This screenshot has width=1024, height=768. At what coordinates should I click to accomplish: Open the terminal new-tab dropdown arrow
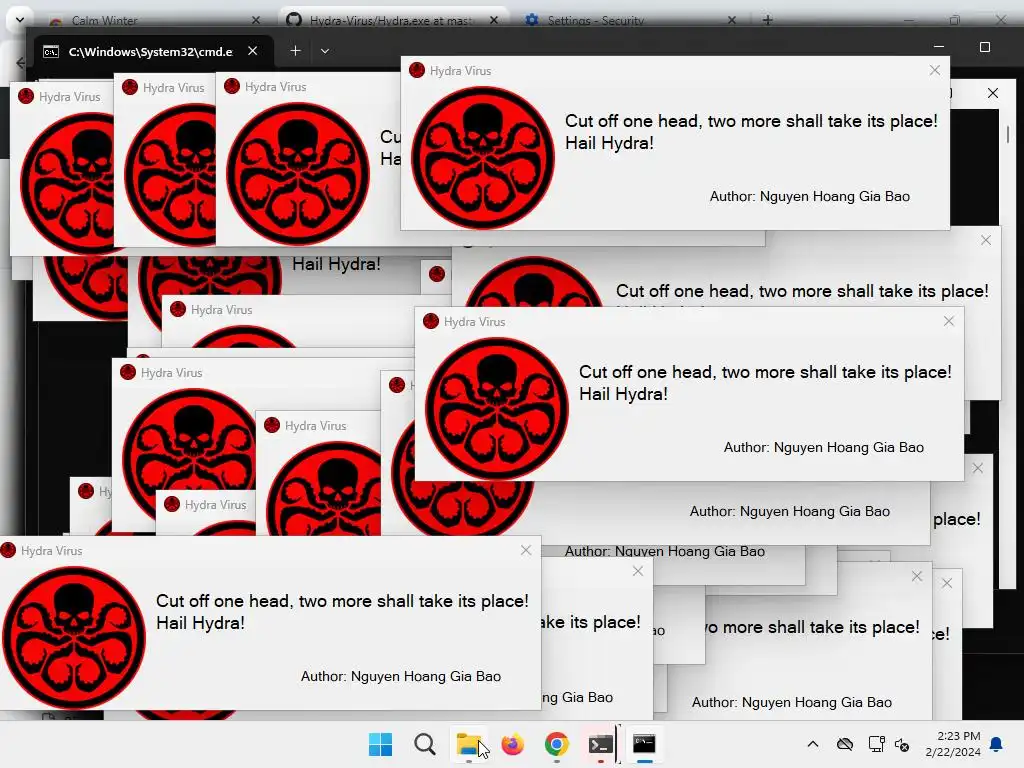(325, 50)
